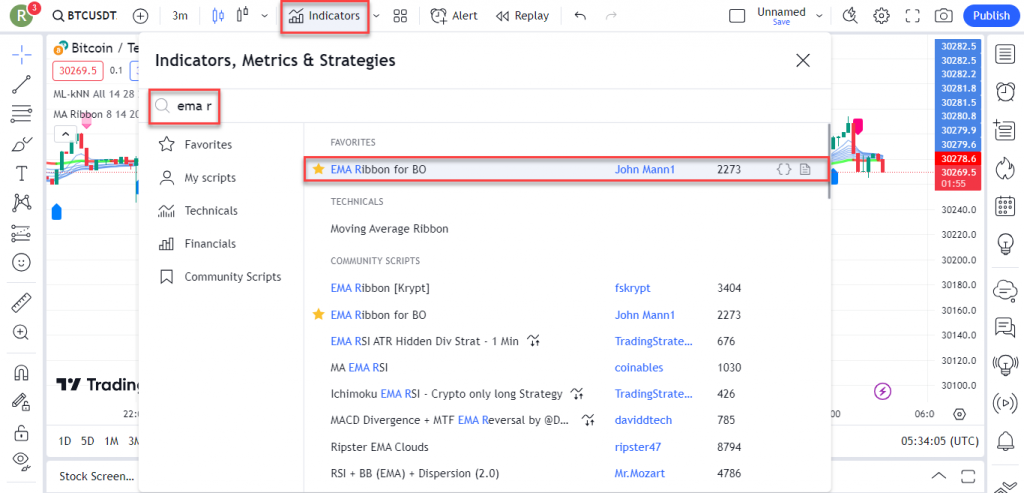
Task: Start bar Replay
Action: (x=522, y=16)
